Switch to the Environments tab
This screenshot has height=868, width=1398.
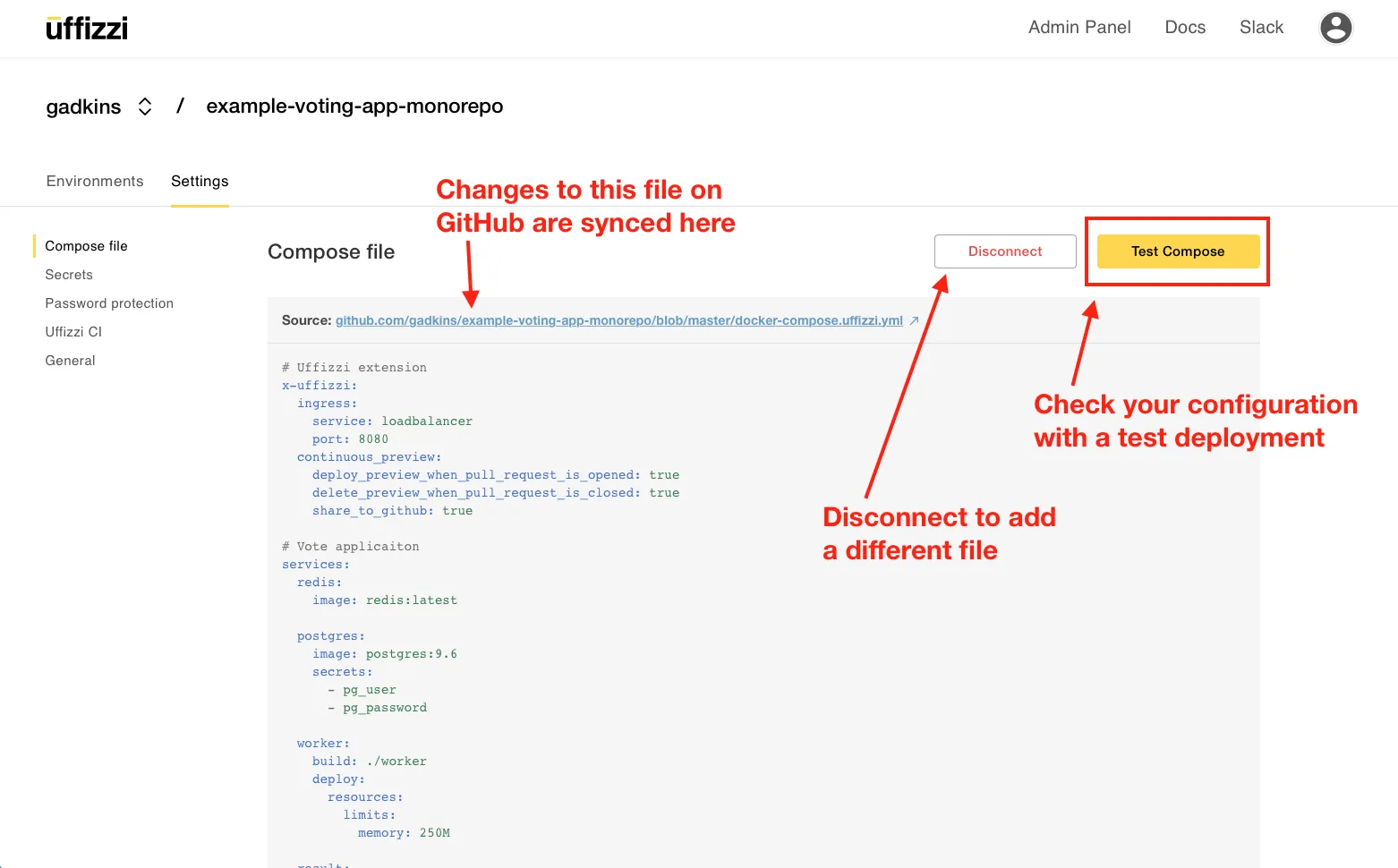coord(95,181)
